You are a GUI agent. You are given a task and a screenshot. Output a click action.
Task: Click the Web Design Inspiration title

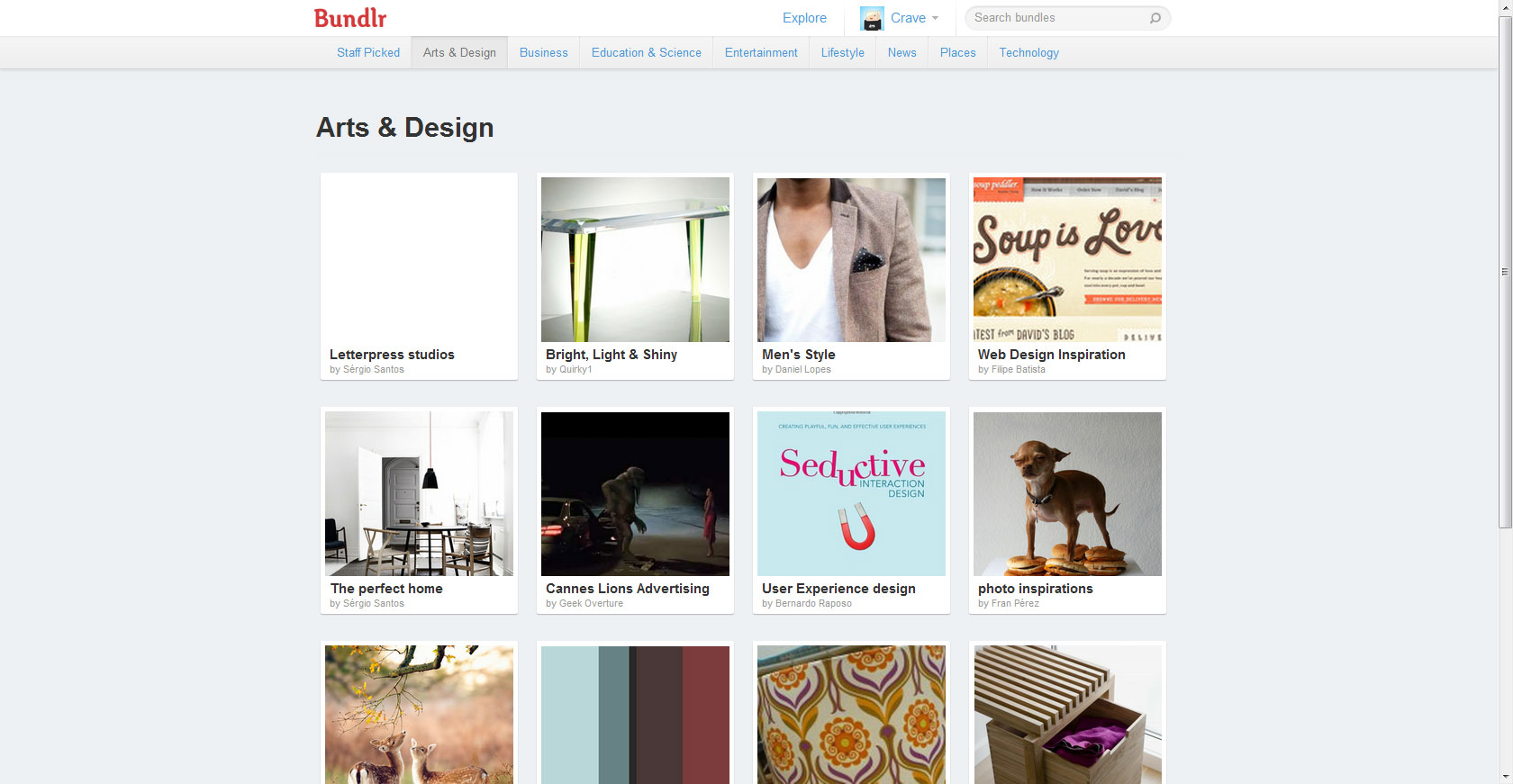coord(1052,355)
